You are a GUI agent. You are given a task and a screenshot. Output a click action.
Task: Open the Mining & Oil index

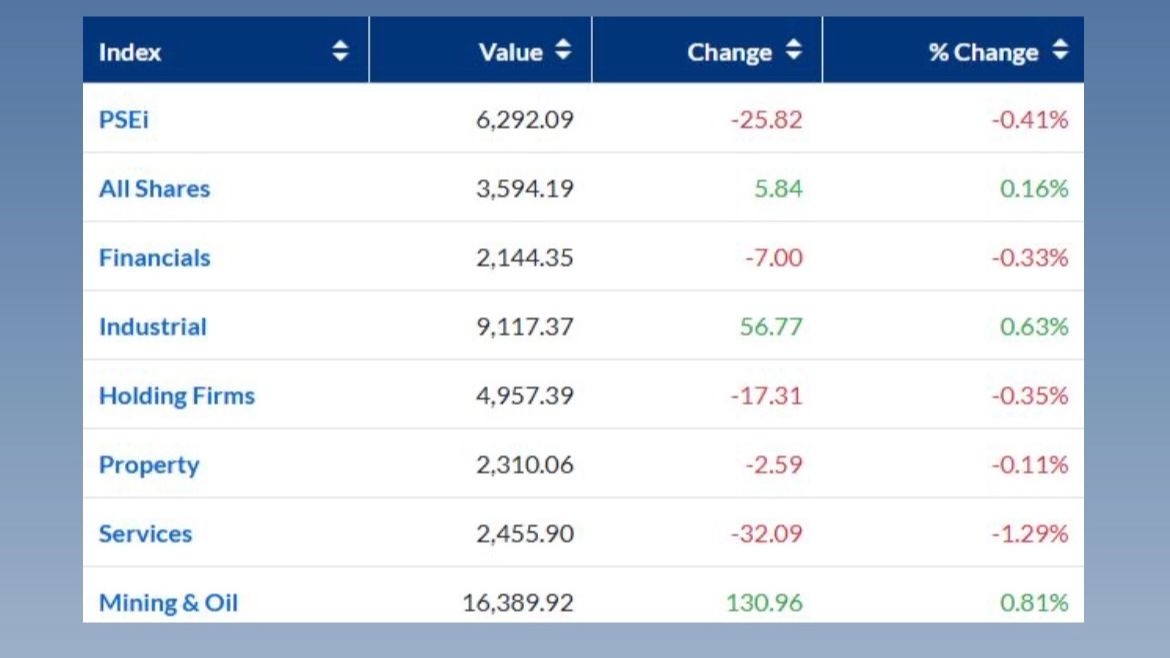pos(168,603)
